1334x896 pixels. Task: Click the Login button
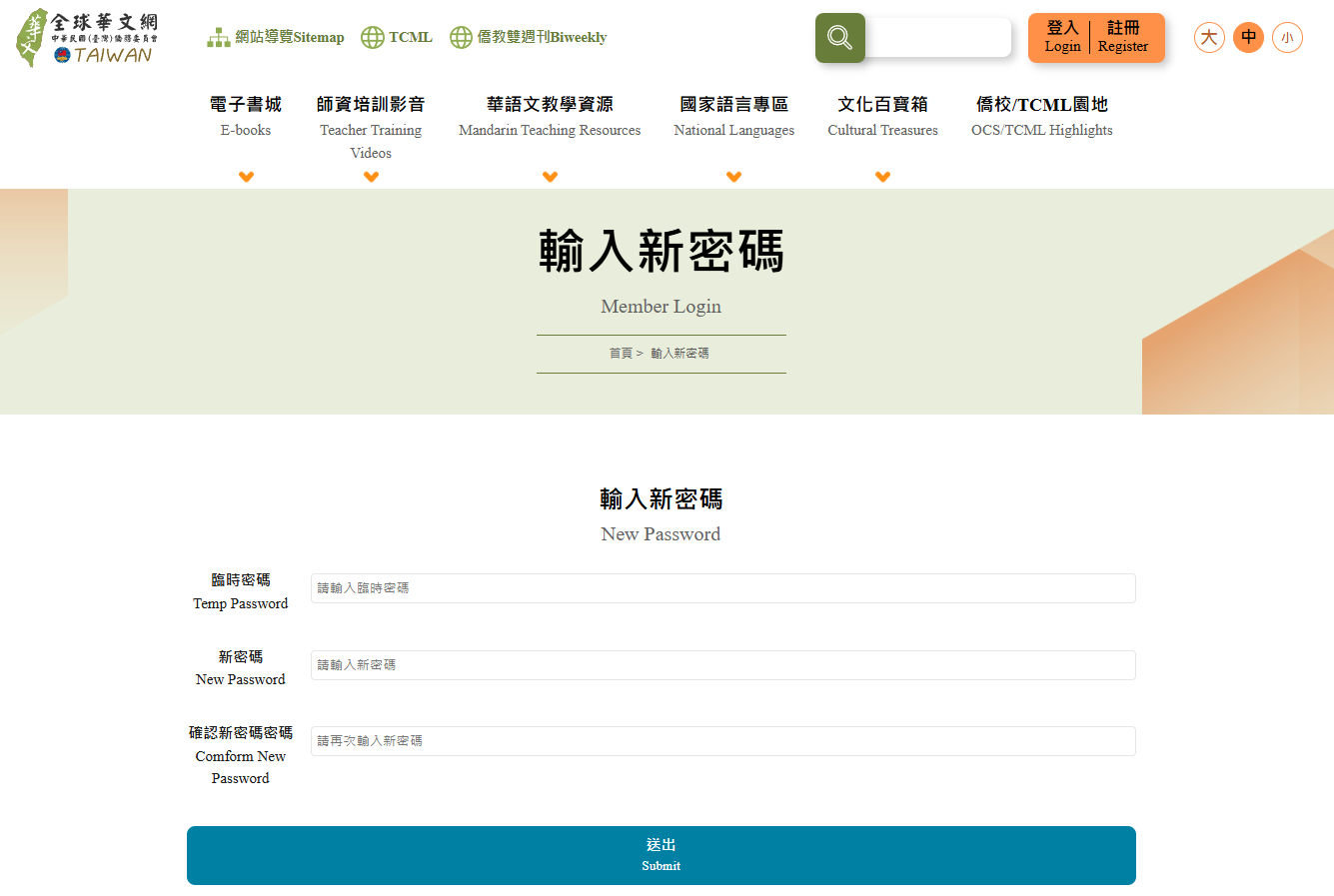[x=1062, y=37]
